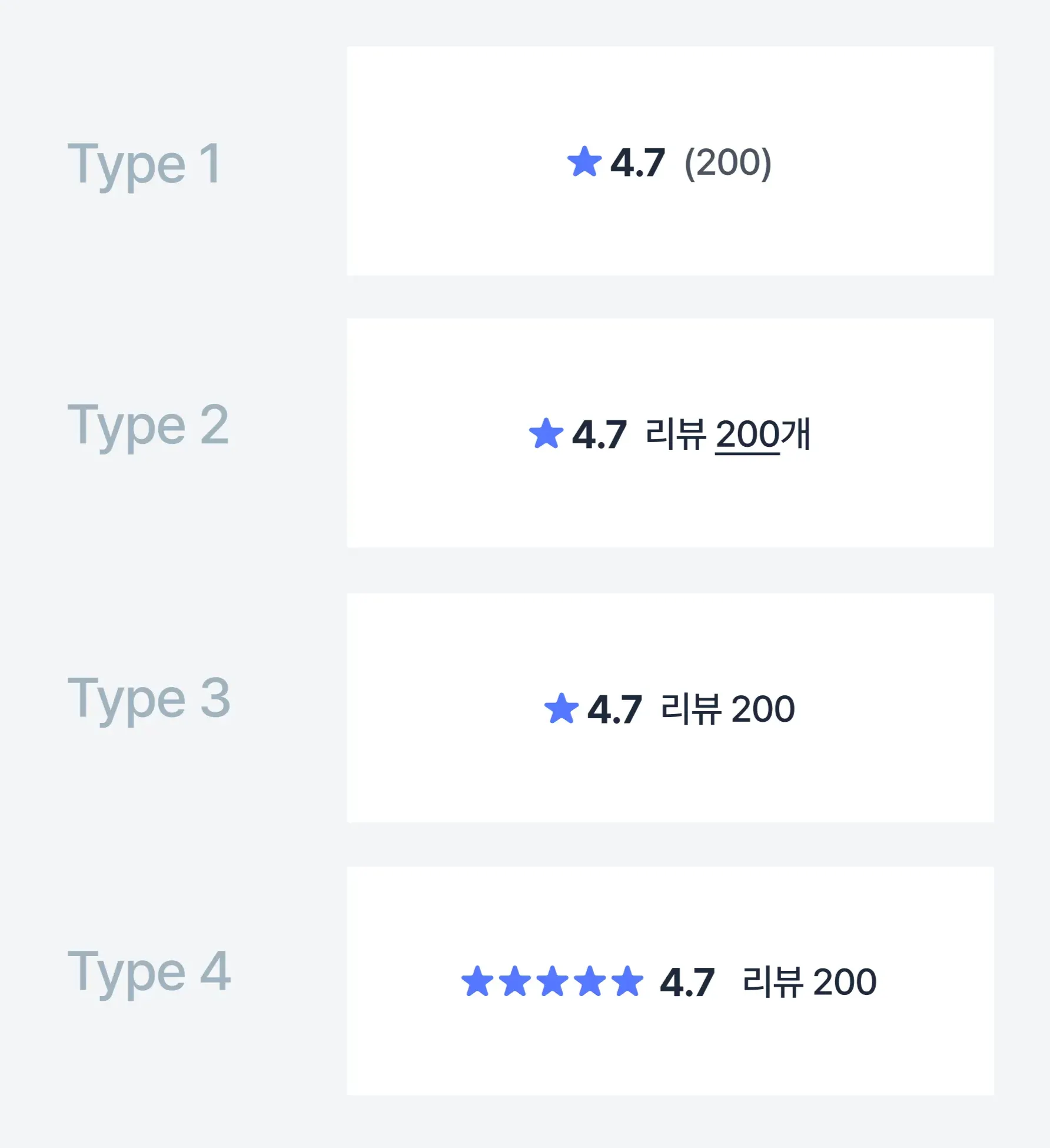The height and width of the screenshot is (1148, 1050).
Task: Click the blue star in Type 2
Action: (546, 434)
